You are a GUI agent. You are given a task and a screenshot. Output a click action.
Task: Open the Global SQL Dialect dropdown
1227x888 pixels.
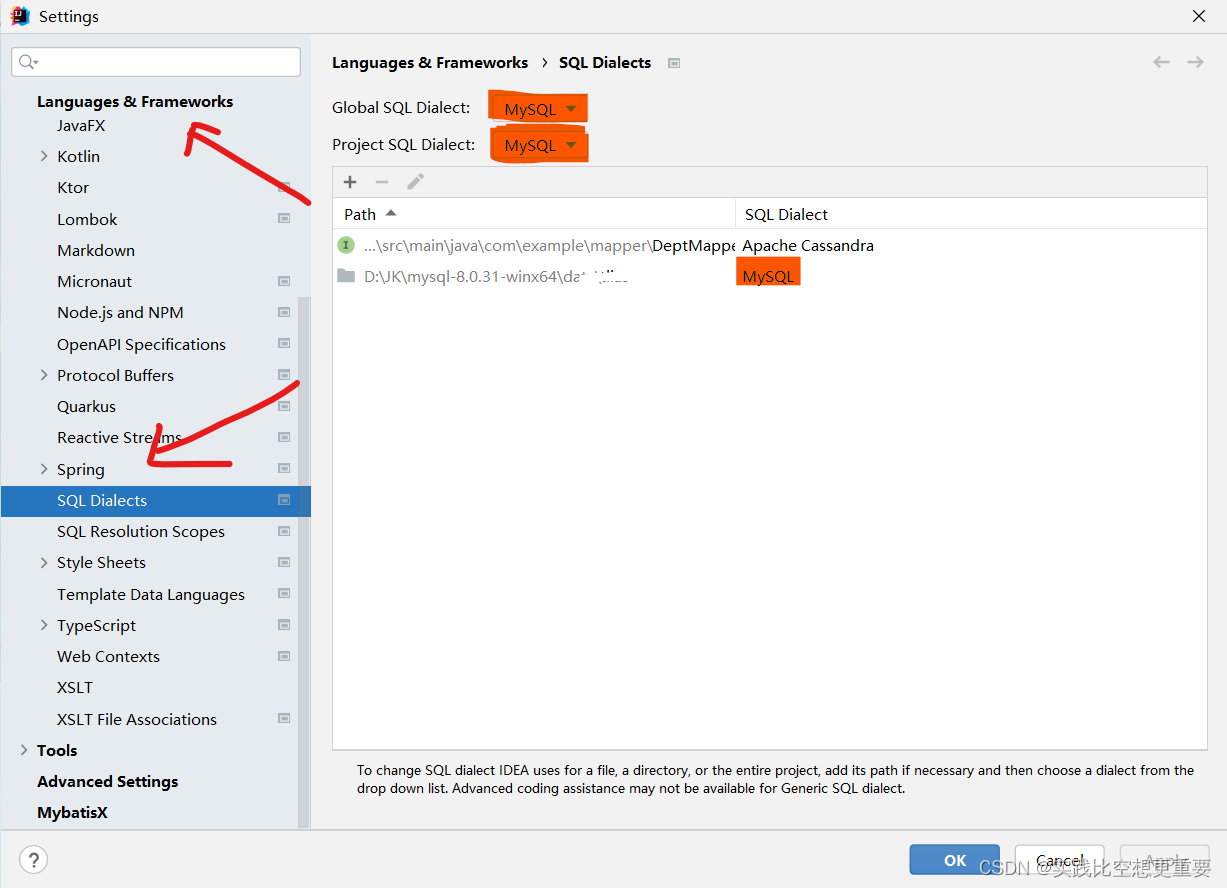click(539, 108)
